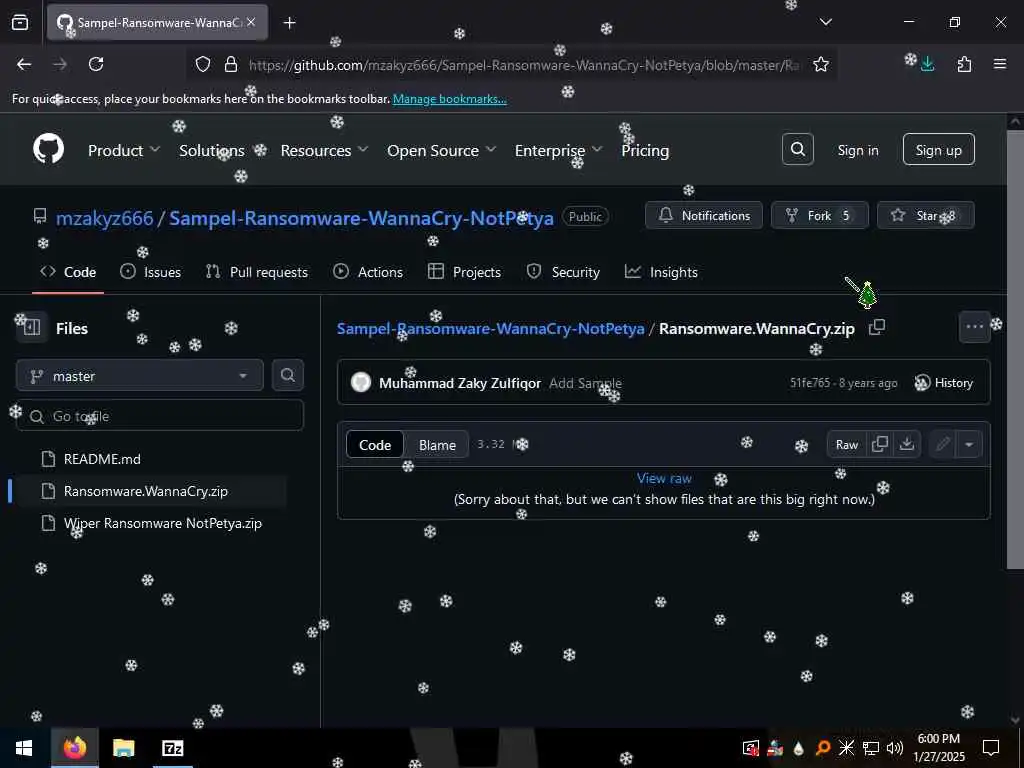Click the View raw link
This screenshot has height=768, width=1024.
(664, 478)
